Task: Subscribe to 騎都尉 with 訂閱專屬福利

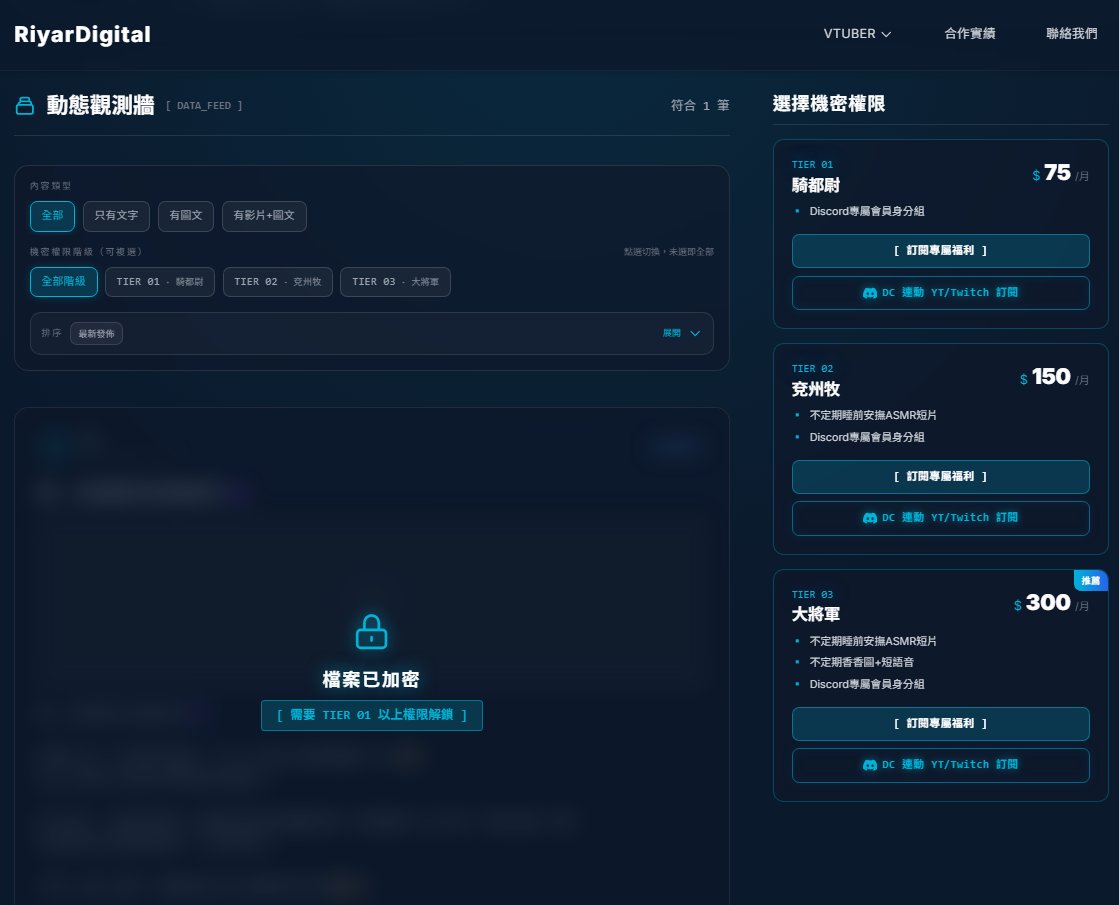Action: [x=941, y=251]
